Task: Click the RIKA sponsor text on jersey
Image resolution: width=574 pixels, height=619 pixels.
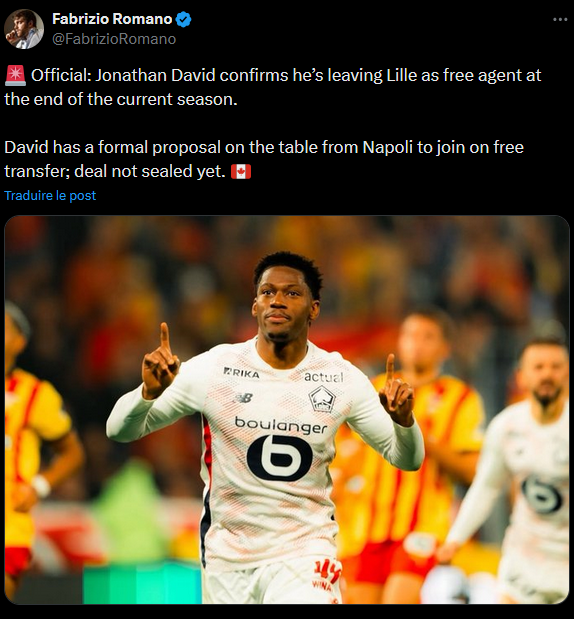Action: (242, 373)
